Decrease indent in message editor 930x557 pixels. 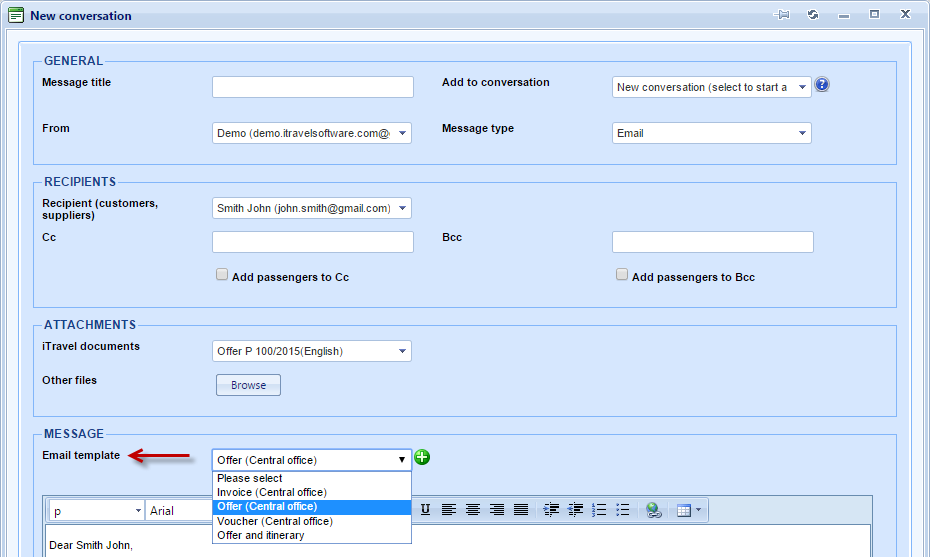[x=575, y=510]
